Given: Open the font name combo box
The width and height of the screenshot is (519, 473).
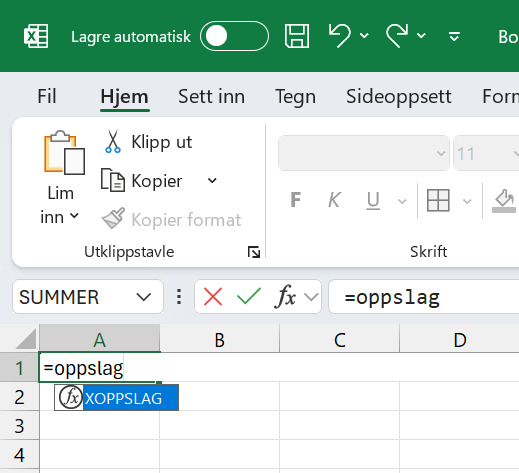Looking at the screenshot, I should click(x=364, y=153).
